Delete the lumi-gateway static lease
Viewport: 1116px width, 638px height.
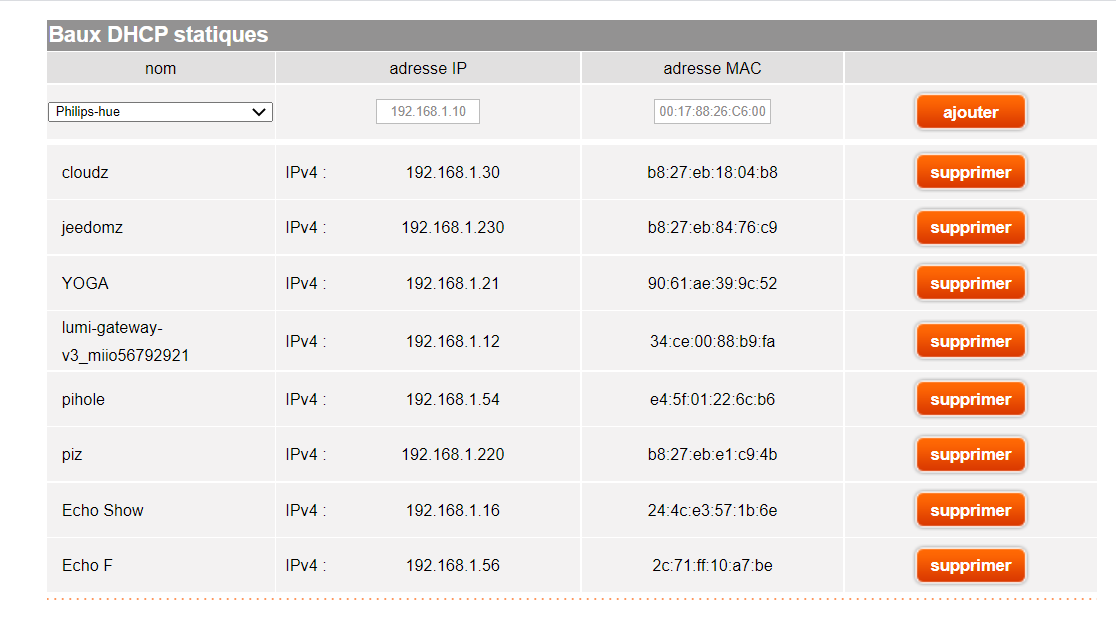click(970, 342)
